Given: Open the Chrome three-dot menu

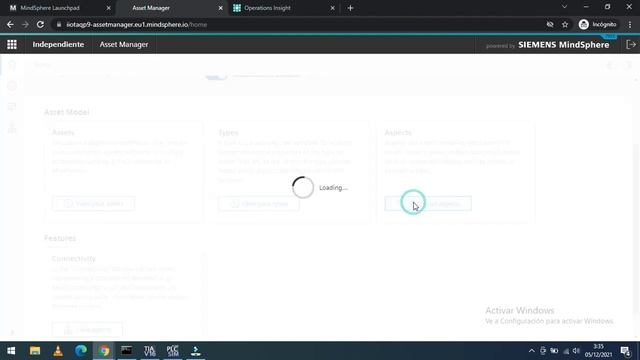Looking at the screenshot, I should tap(630, 24).
